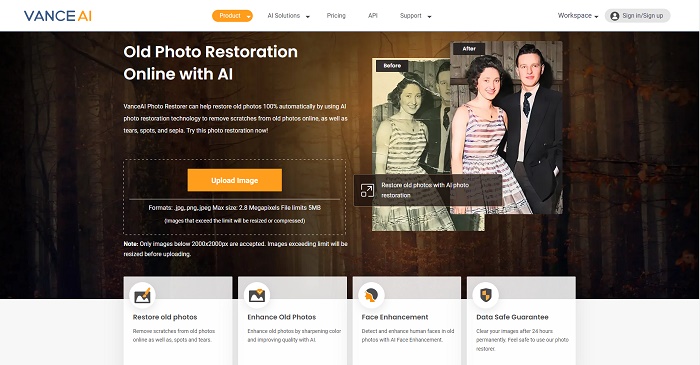Click the VanceAI logo

(58, 16)
